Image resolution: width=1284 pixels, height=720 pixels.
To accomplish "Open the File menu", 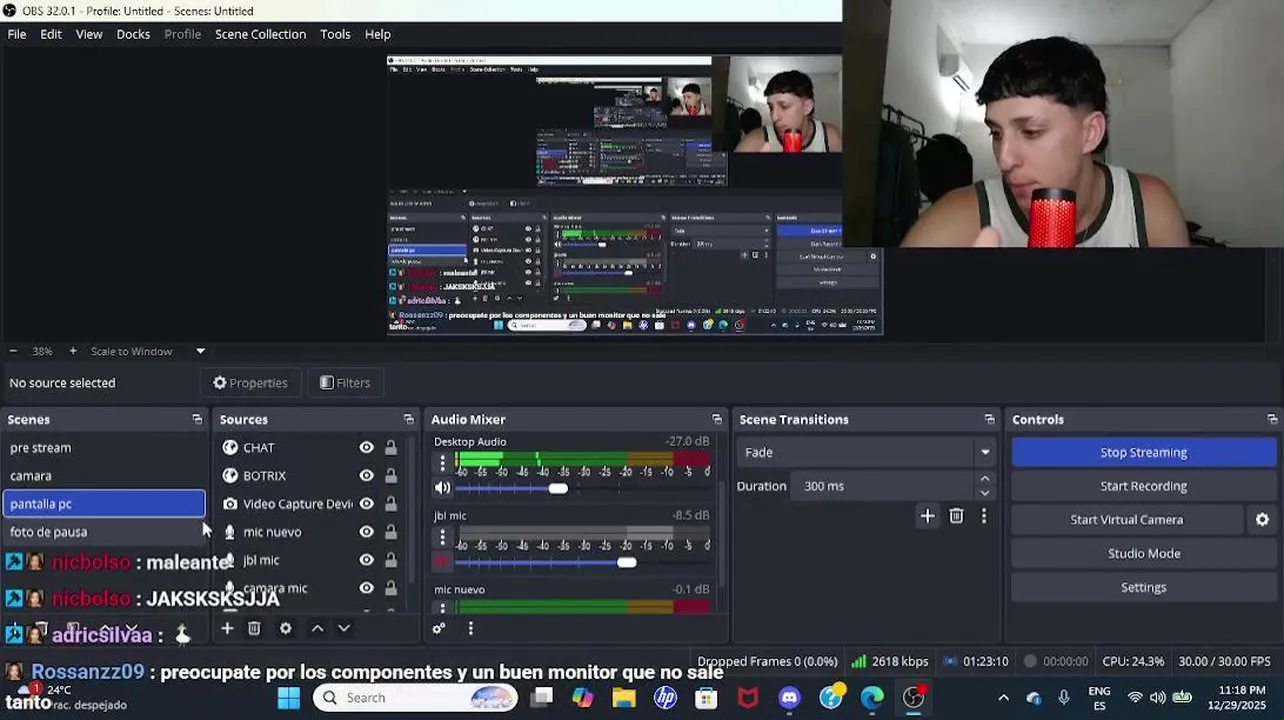I will click(x=17, y=34).
